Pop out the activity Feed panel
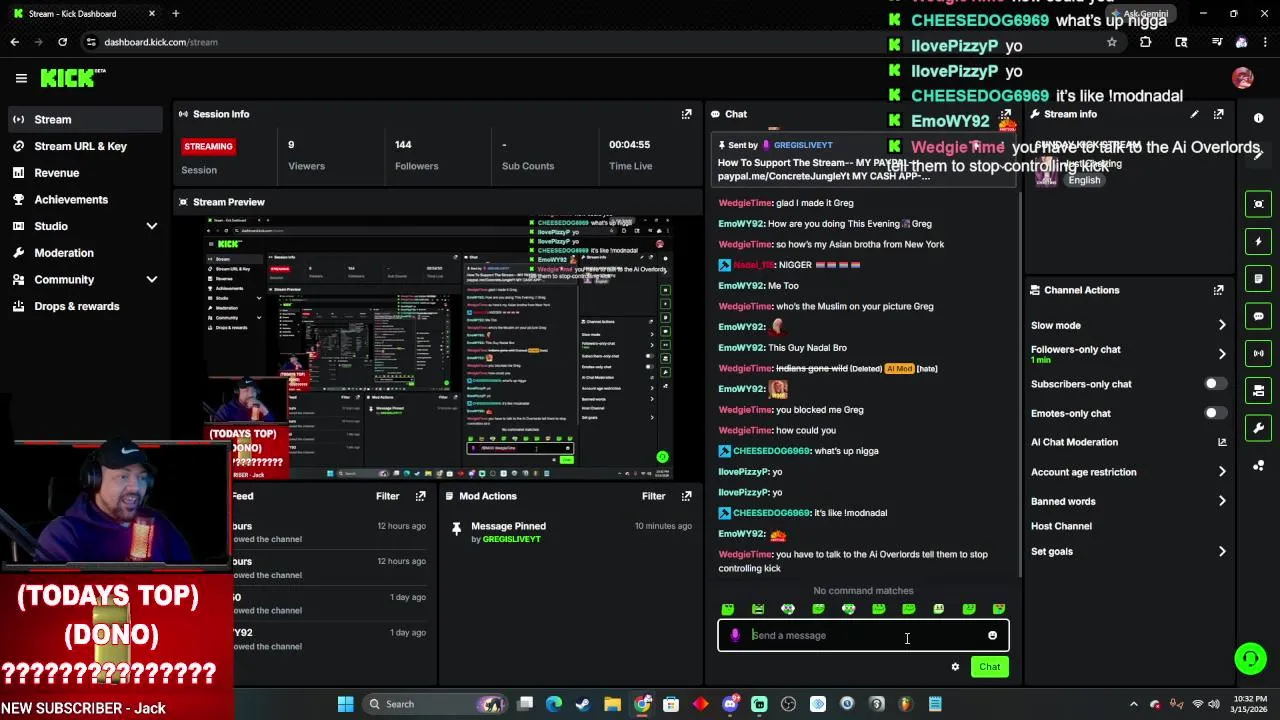Image resolution: width=1280 pixels, height=720 pixels. (420, 496)
